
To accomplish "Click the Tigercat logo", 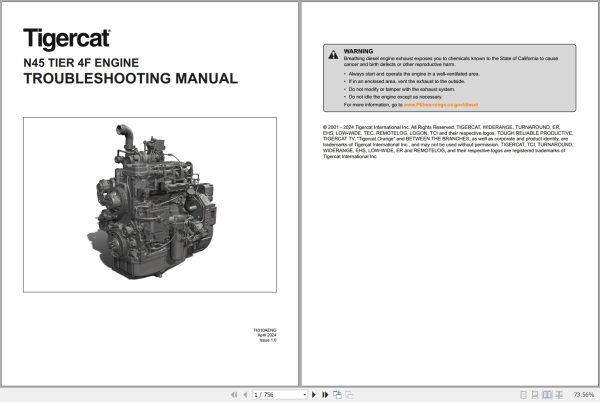I will tap(67, 39).
